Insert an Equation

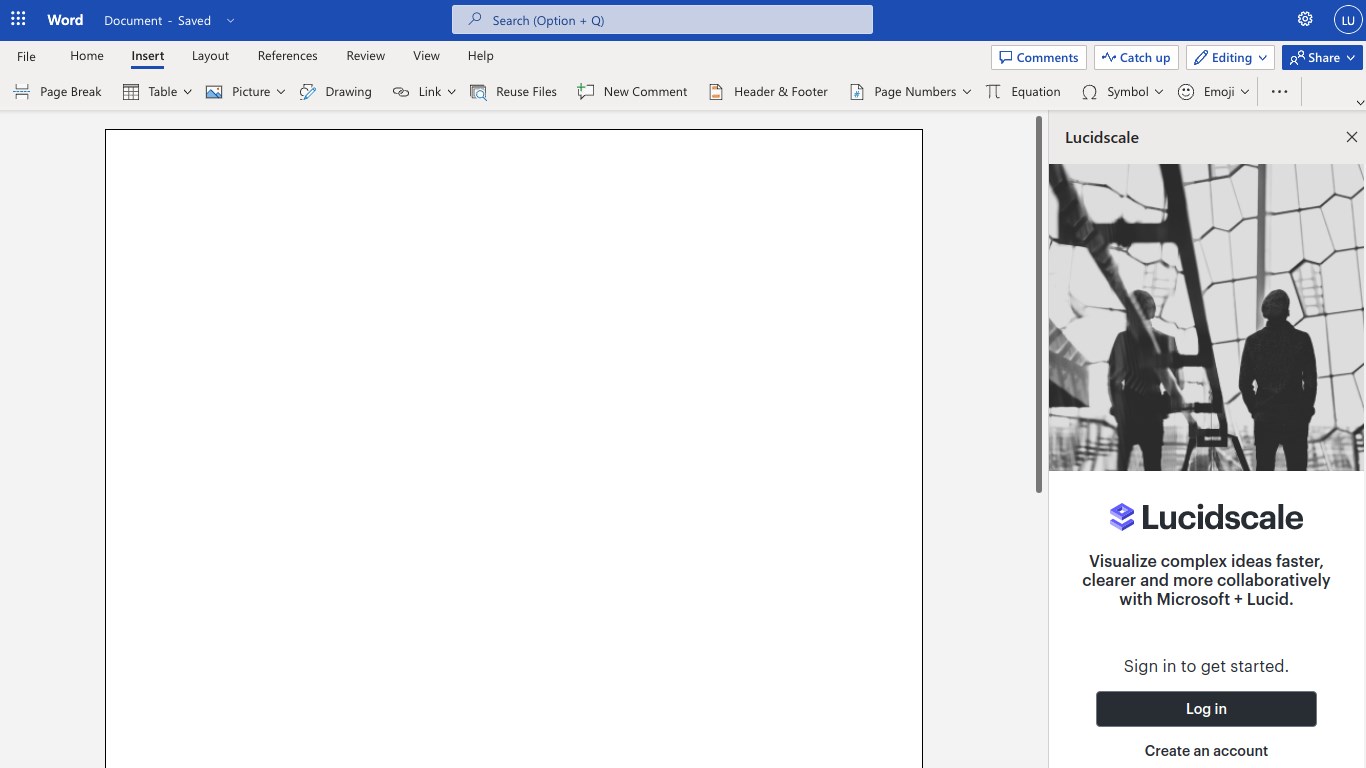1023,92
